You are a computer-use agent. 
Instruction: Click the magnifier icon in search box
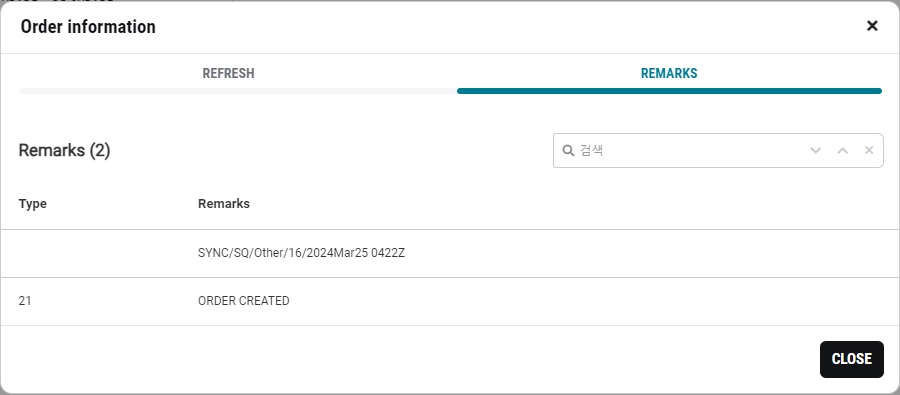coord(568,150)
